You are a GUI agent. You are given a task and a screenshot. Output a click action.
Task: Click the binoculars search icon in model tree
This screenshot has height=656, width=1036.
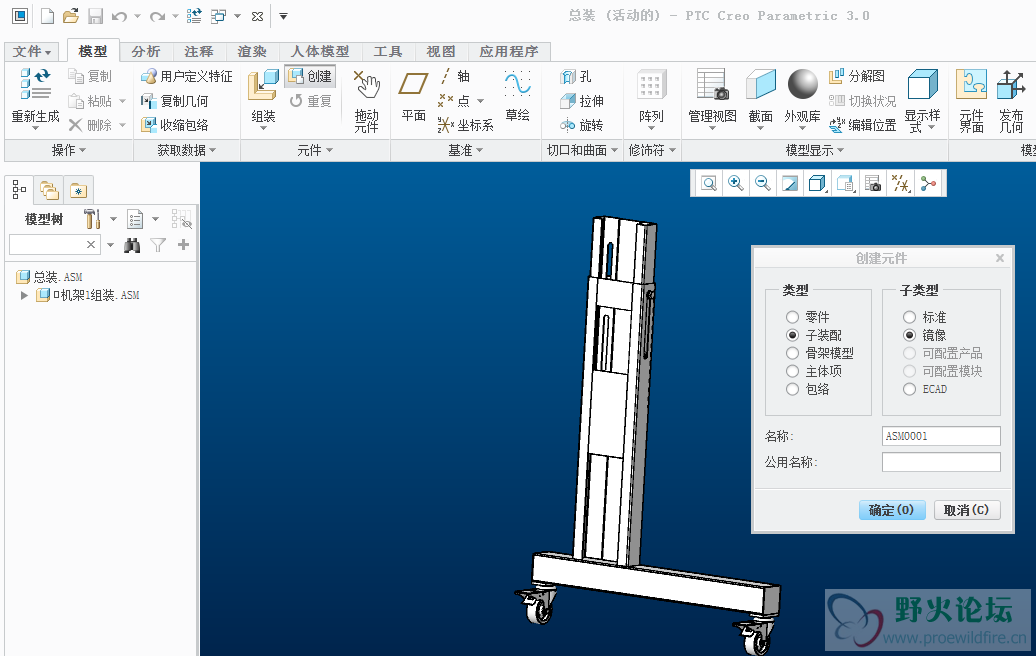pyautogui.click(x=132, y=245)
